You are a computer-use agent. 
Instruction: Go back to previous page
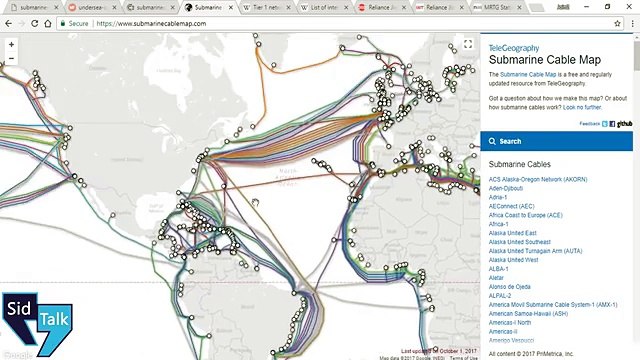8,24
